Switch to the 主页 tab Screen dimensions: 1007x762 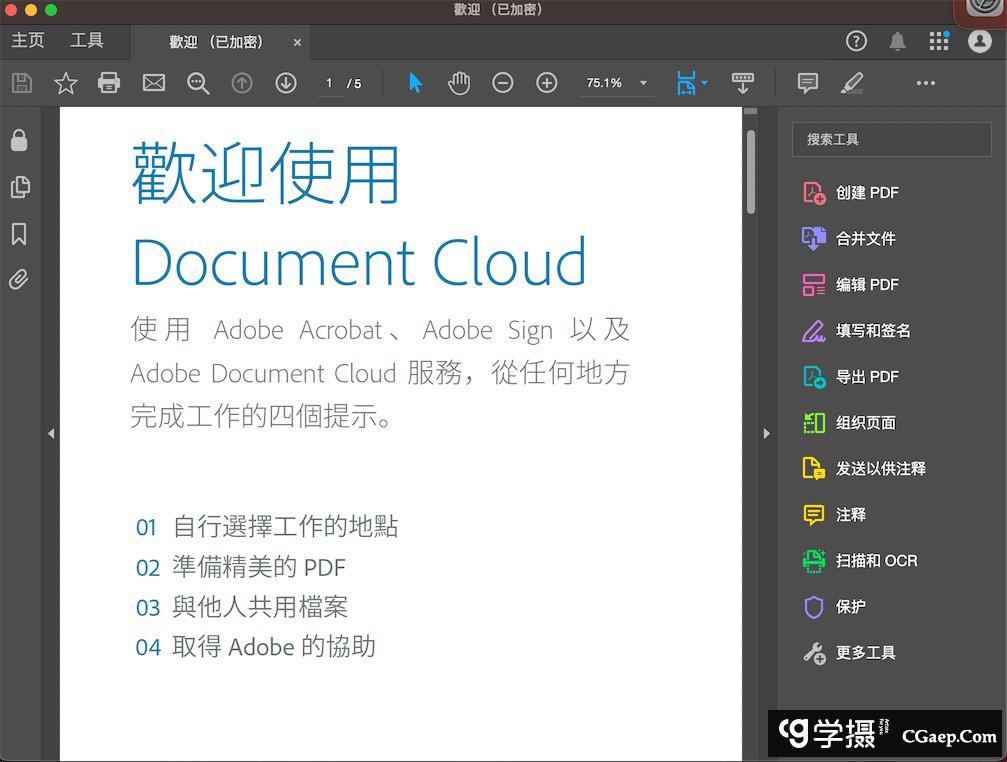click(x=28, y=41)
